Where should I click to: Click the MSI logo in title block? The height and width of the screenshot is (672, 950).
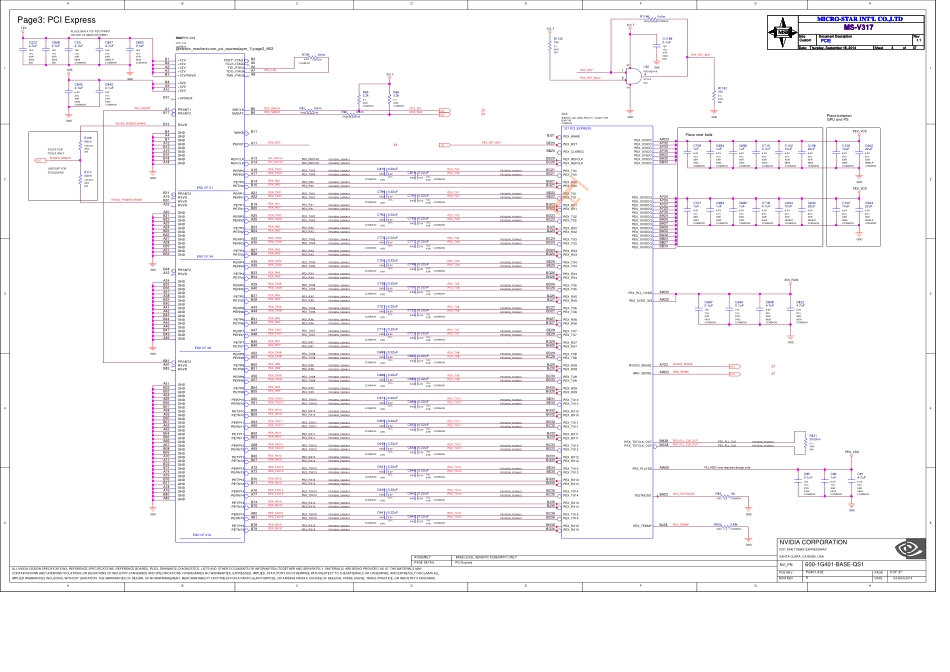[x=783, y=30]
